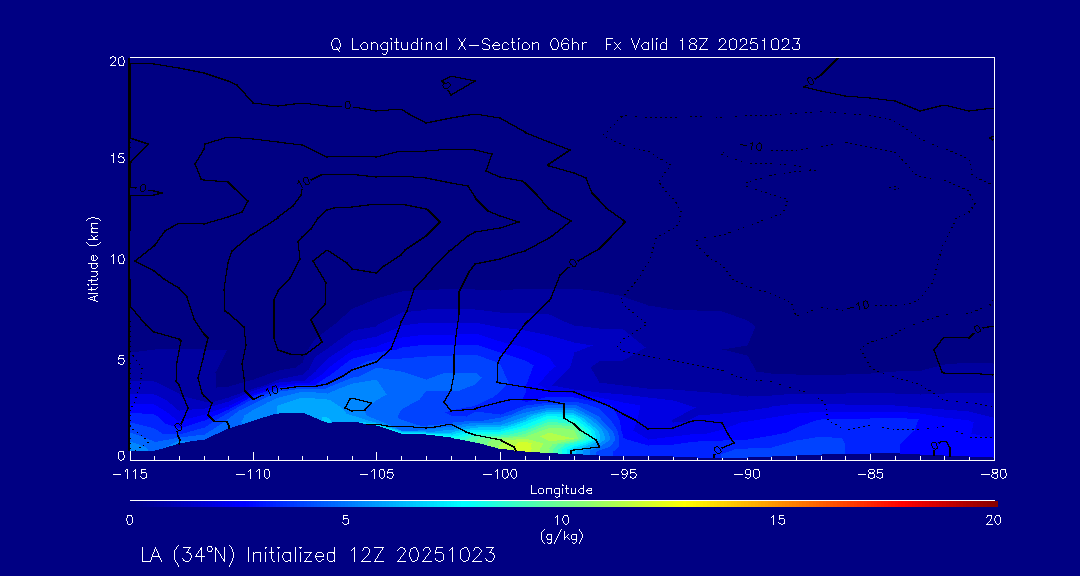
Task: Click the '15' label under the colorbar
Action: tap(777, 520)
